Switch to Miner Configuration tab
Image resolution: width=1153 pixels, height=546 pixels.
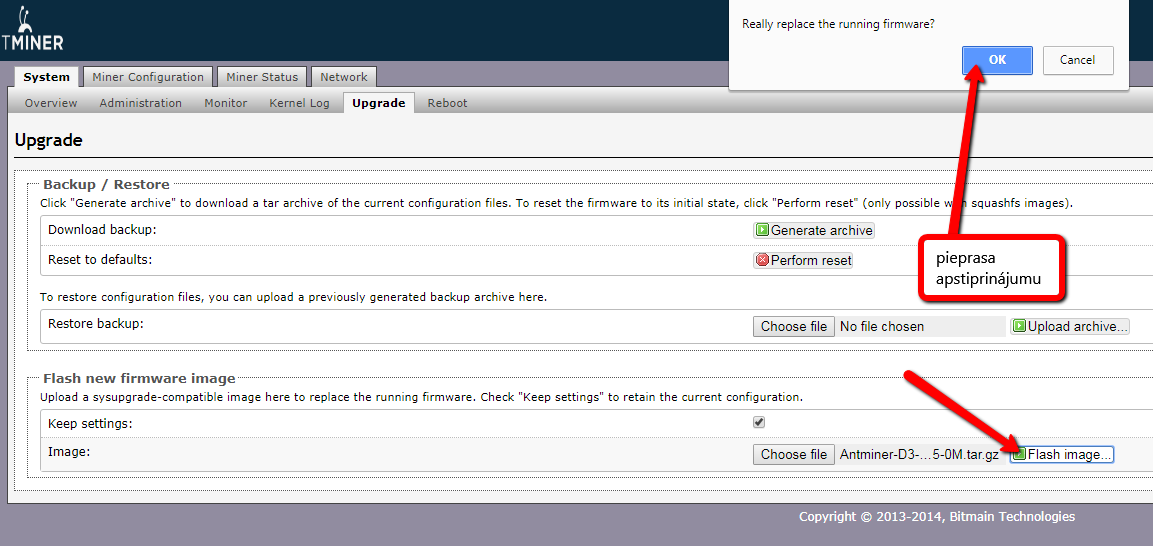coord(147,77)
